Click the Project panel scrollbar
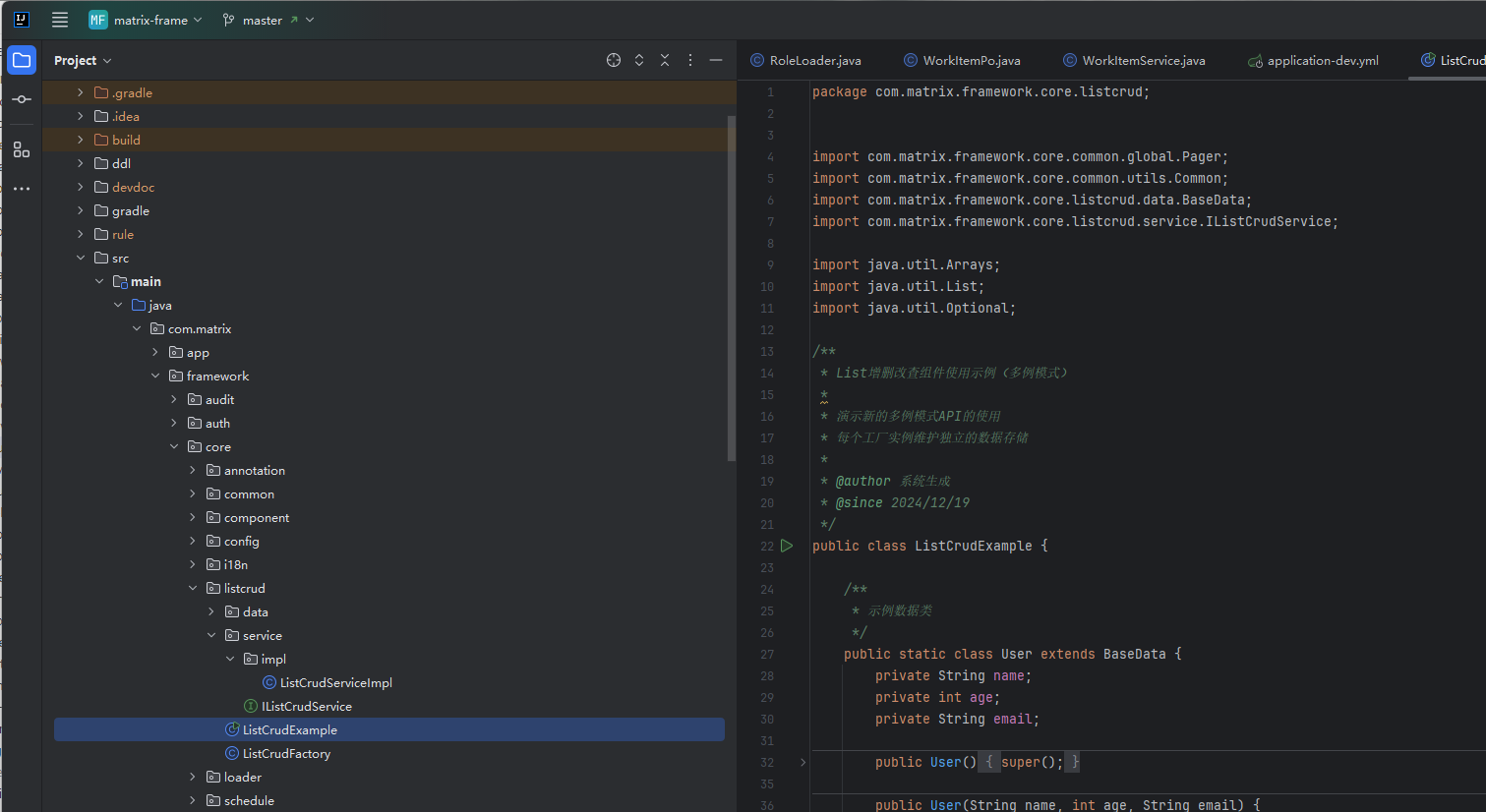Viewport: 1486px width, 812px height. pos(731,285)
